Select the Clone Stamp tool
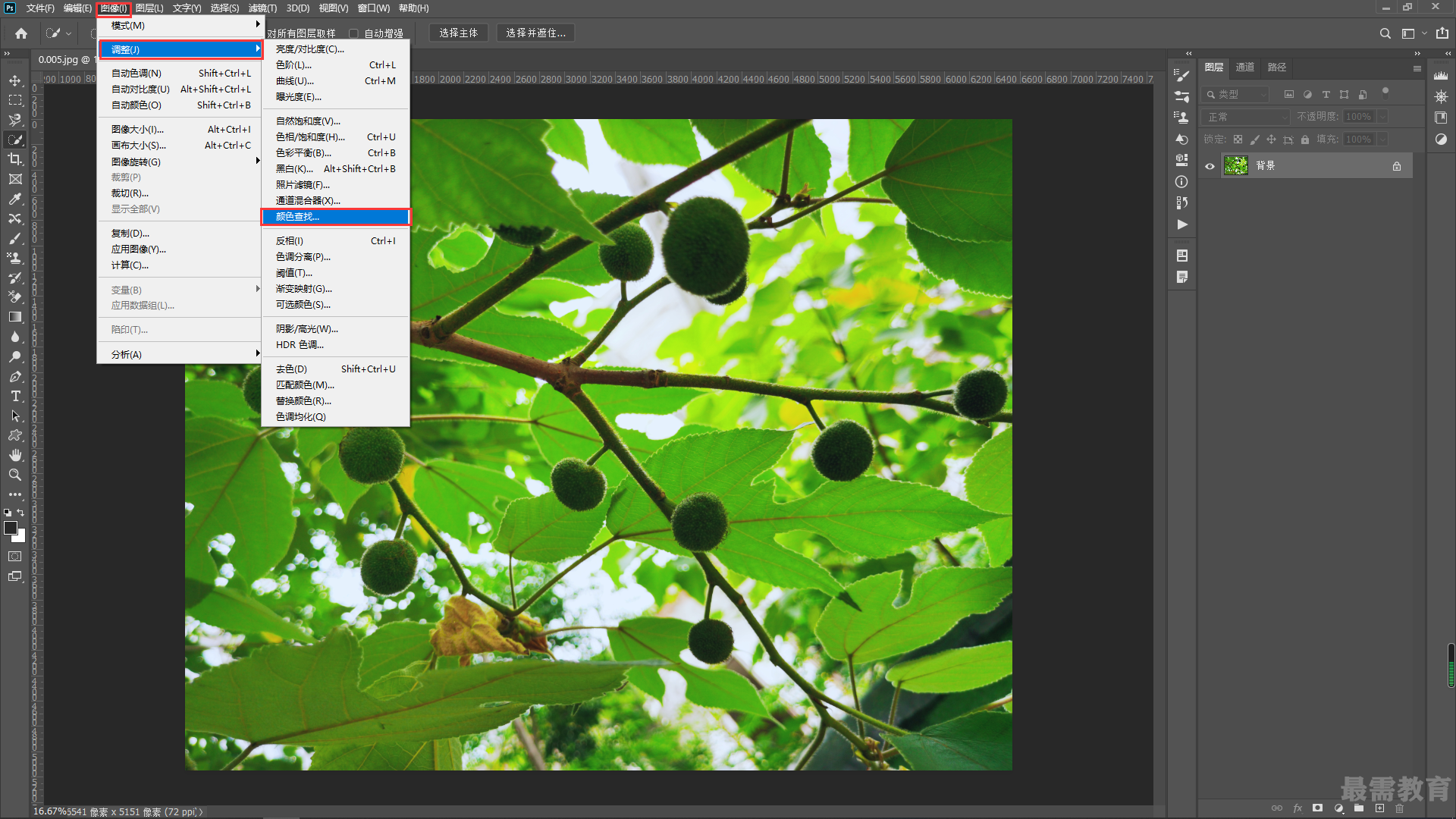 15,258
